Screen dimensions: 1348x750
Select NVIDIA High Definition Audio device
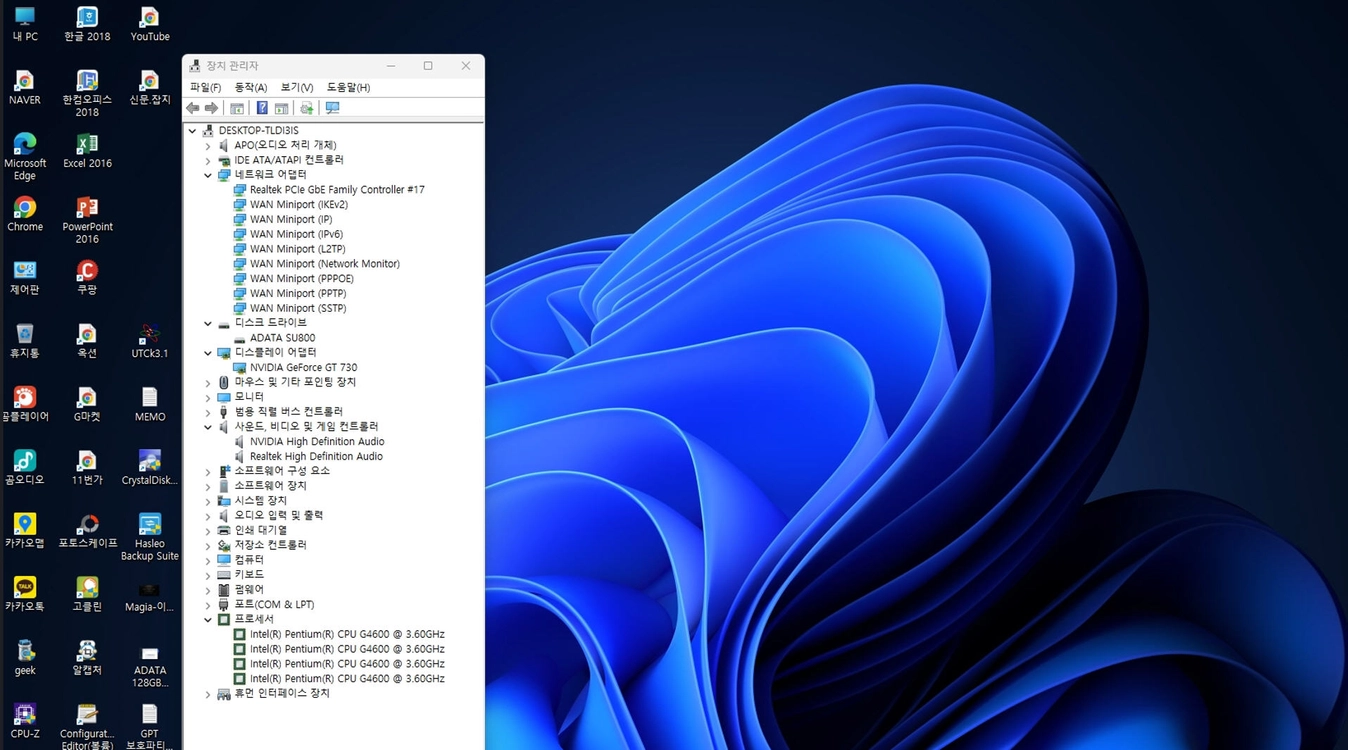316,441
